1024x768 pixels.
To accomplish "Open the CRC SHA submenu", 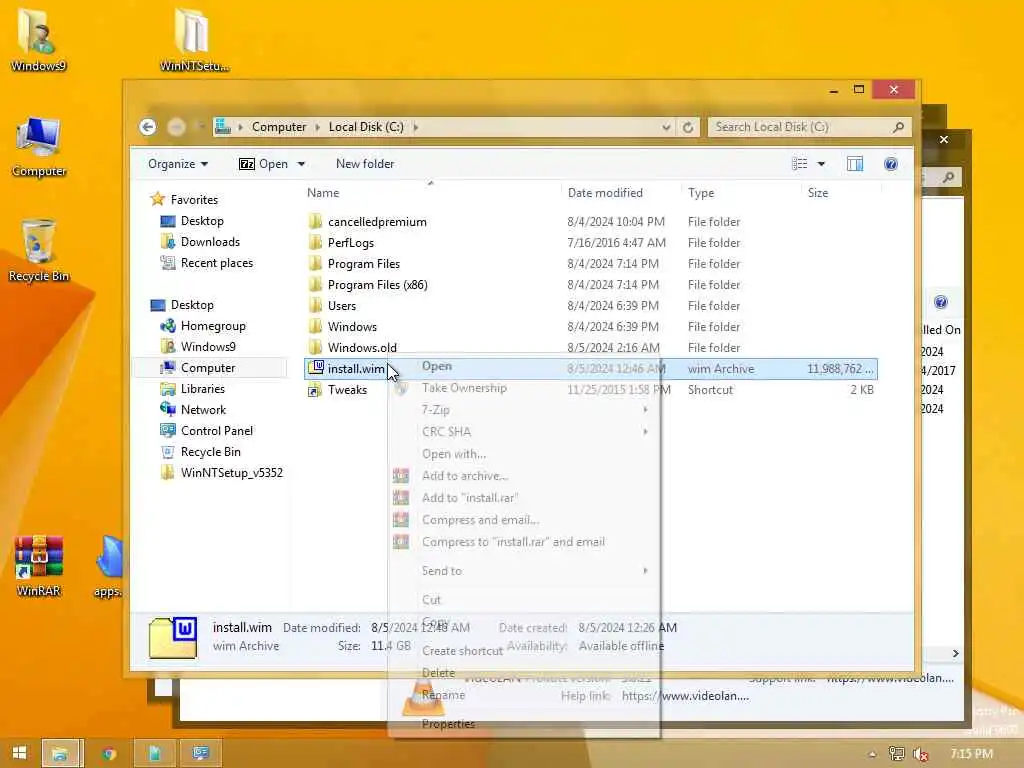I will (524, 432).
